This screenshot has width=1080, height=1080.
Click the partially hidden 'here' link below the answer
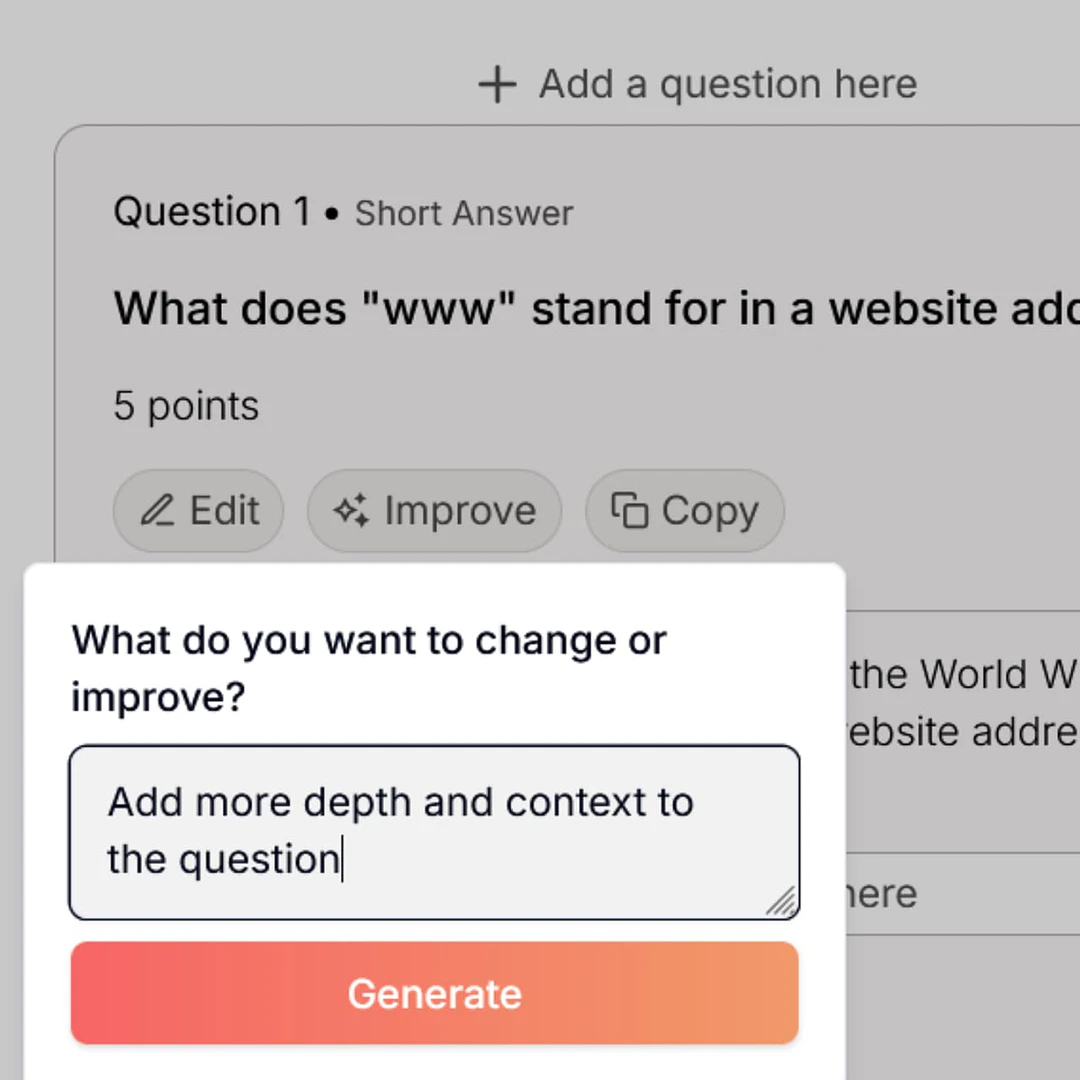881,894
